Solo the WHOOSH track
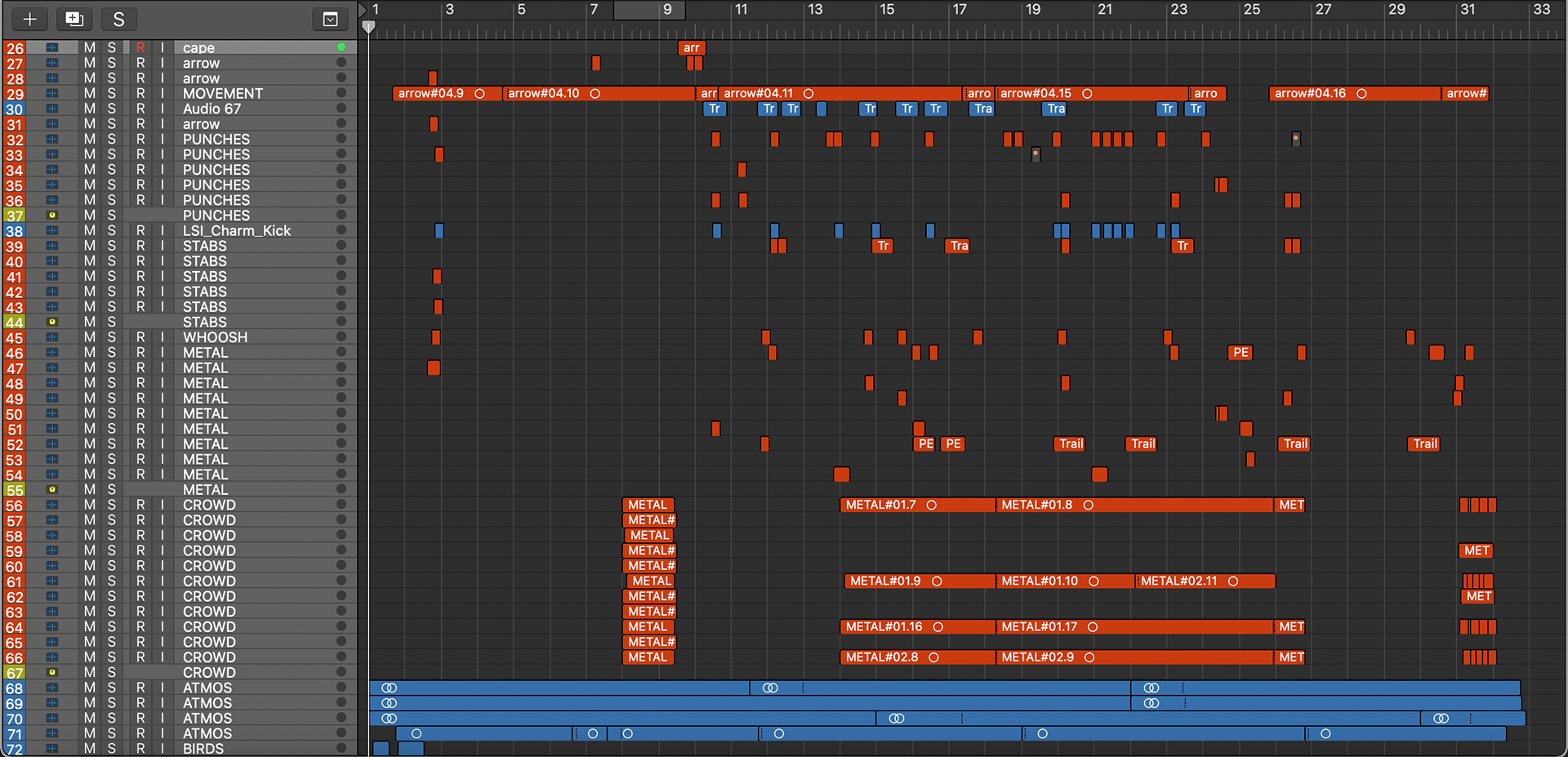 (x=112, y=337)
